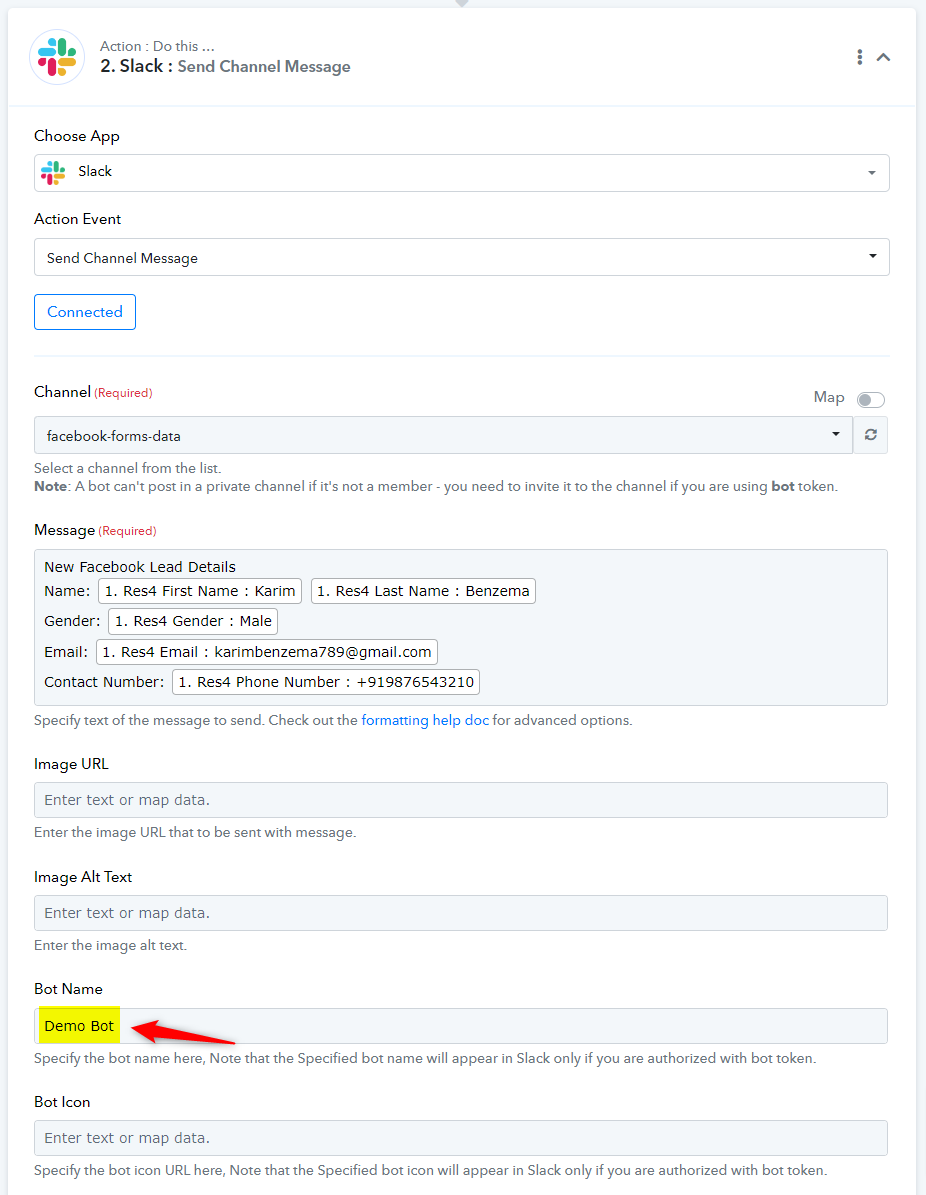Open the Choose App dropdown

tap(461, 172)
